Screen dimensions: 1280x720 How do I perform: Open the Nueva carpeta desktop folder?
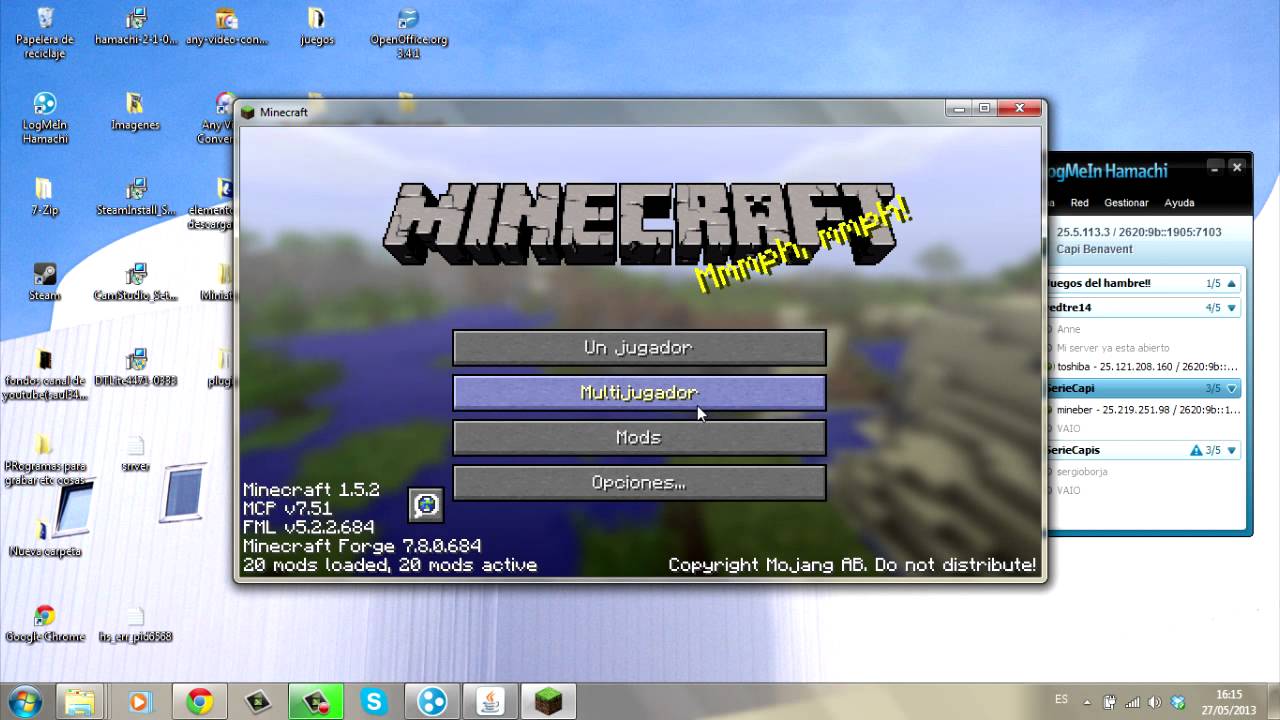(x=45, y=537)
